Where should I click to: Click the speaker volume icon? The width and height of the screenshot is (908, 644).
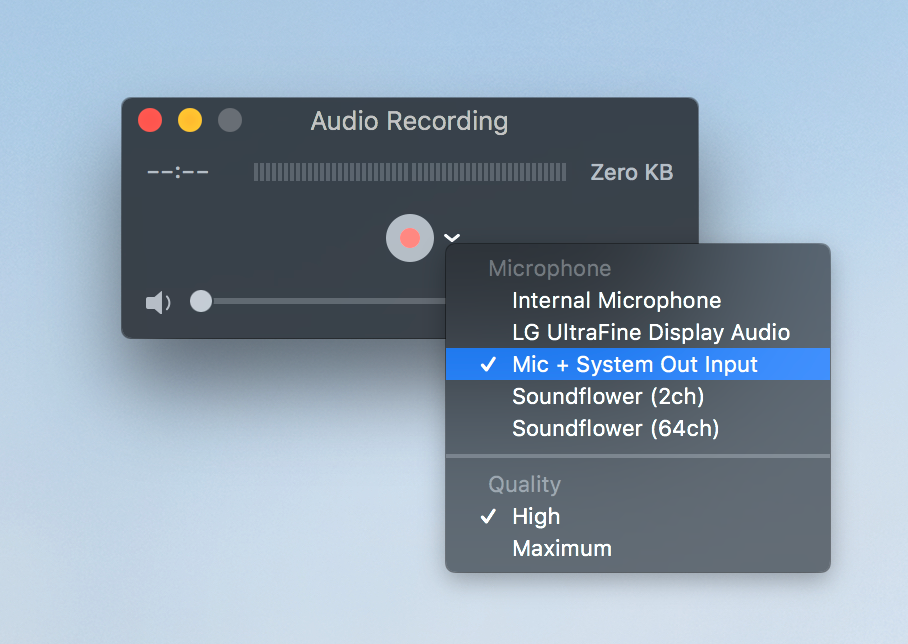coord(158,302)
